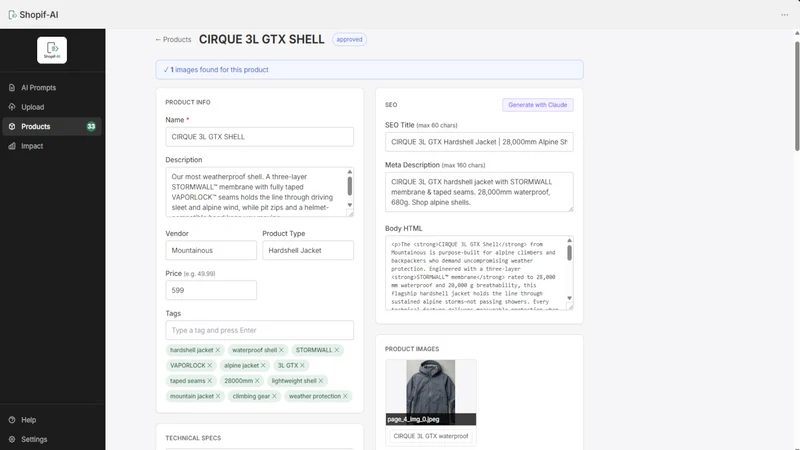Remove hardshell jacket tag
Image resolution: width=800 pixels, height=450 pixels.
218,350
